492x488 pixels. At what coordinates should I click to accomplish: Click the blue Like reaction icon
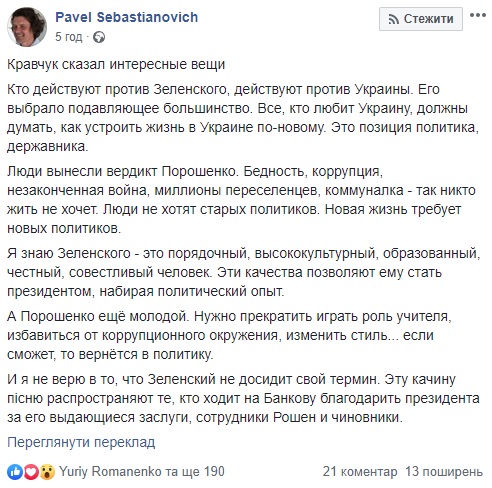[x=15, y=472]
